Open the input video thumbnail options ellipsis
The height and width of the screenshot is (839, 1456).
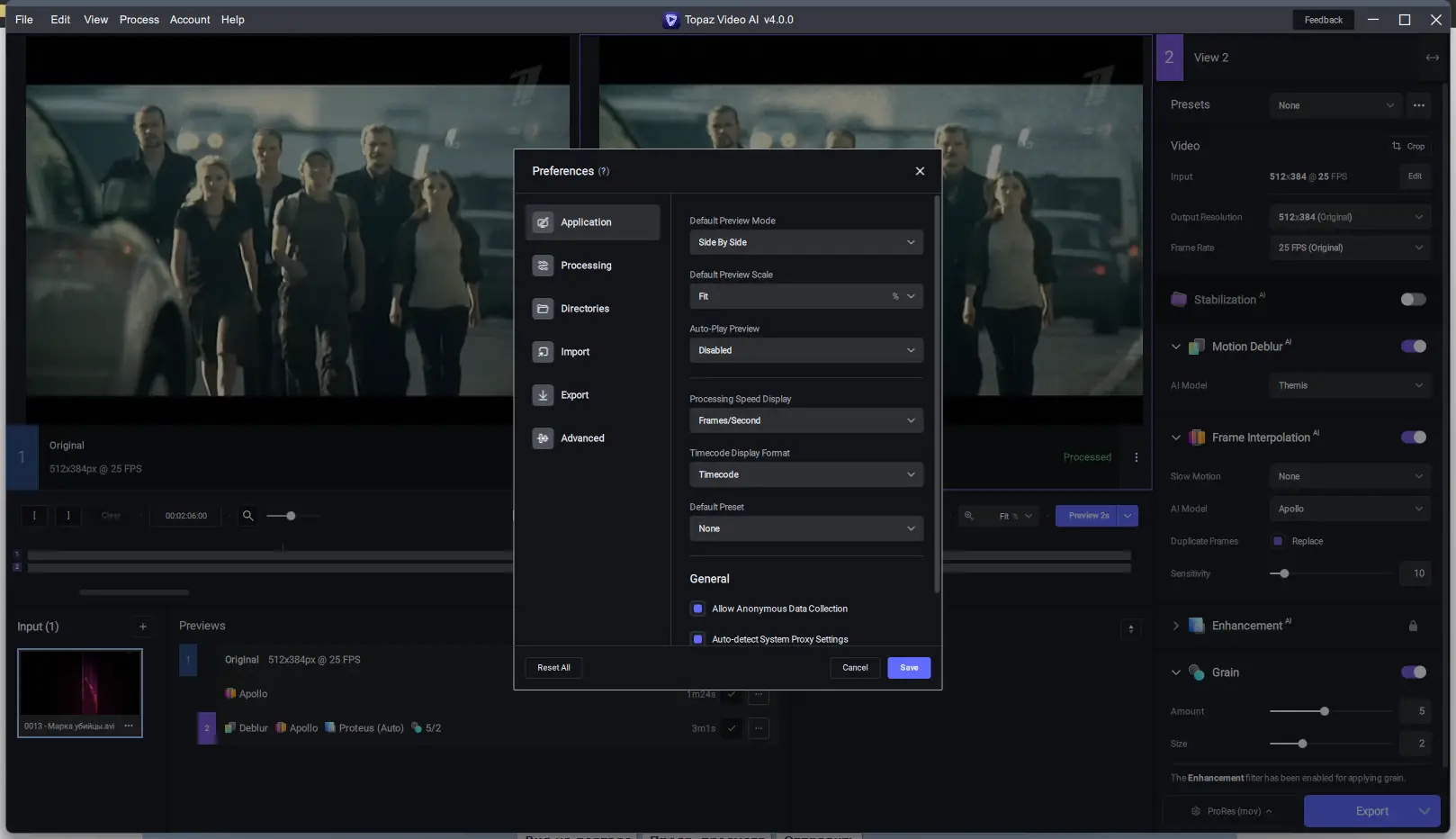point(129,726)
